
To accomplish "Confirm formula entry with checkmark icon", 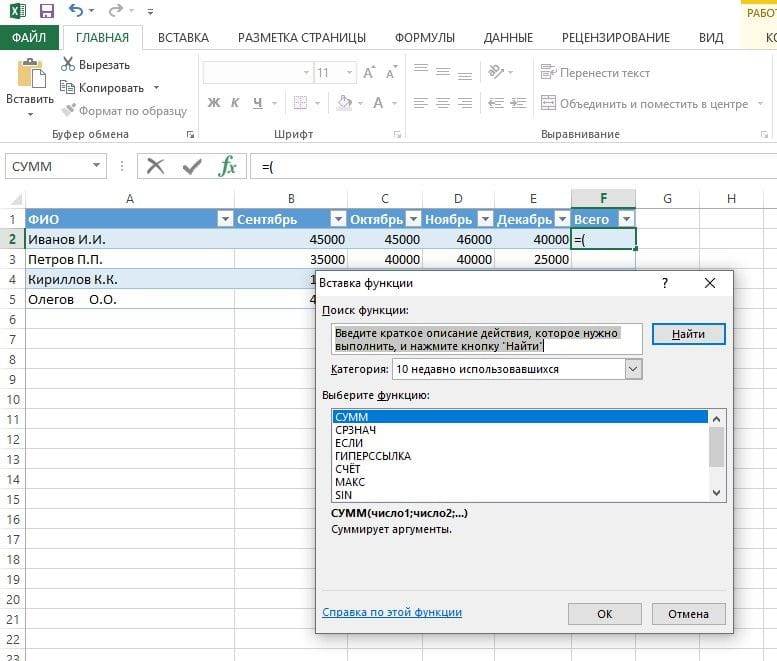I will point(192,166).
